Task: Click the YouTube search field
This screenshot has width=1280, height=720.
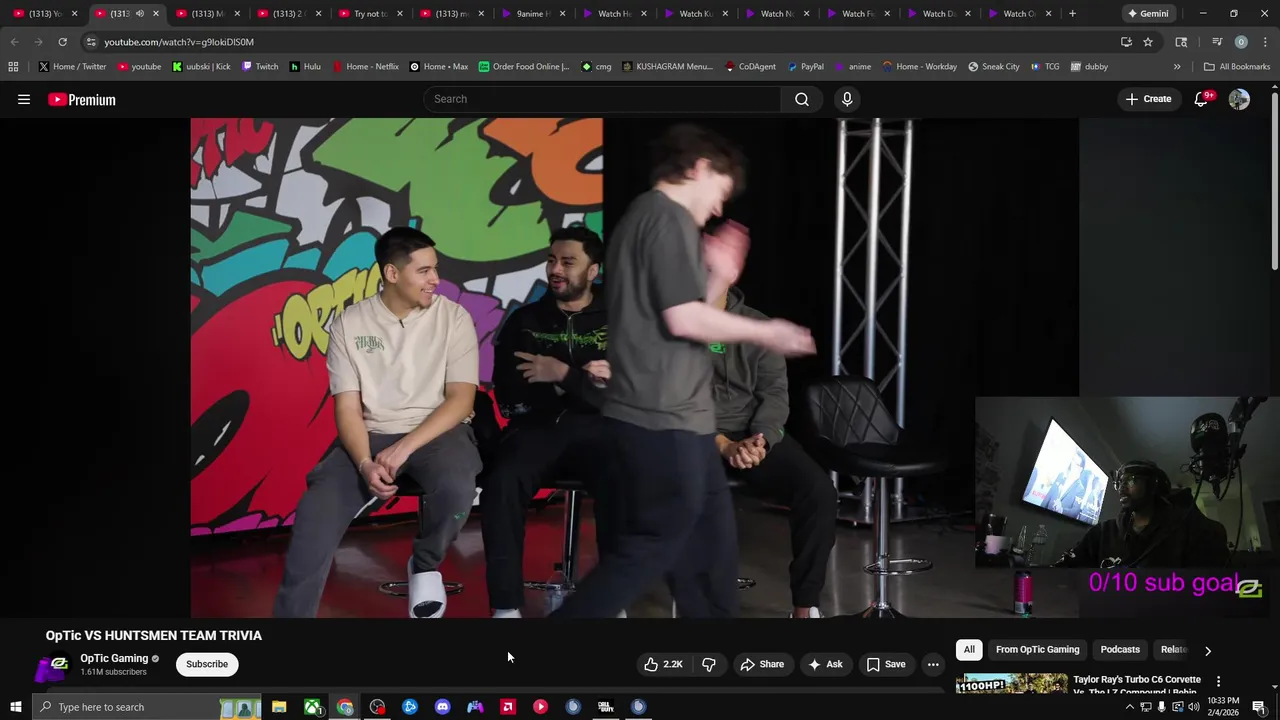Action: pos(602,99)
